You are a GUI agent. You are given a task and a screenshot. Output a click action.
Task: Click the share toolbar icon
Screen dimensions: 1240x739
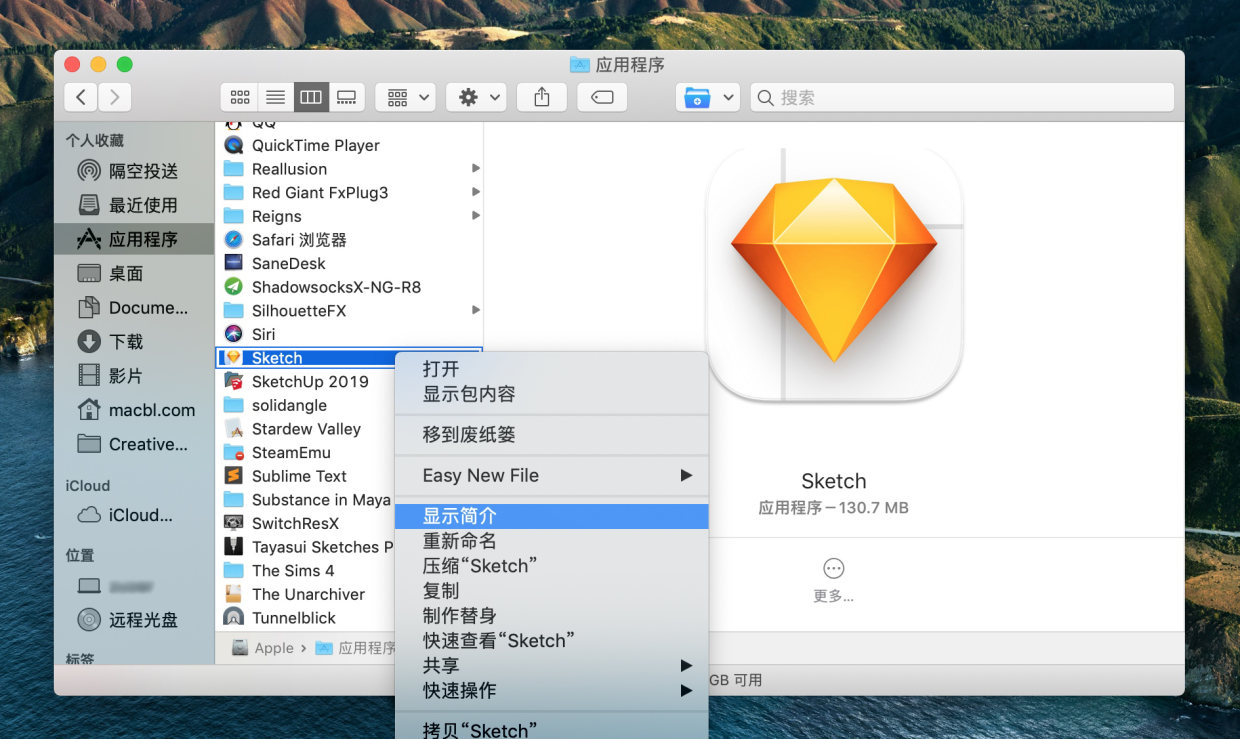tap(542, 97)
